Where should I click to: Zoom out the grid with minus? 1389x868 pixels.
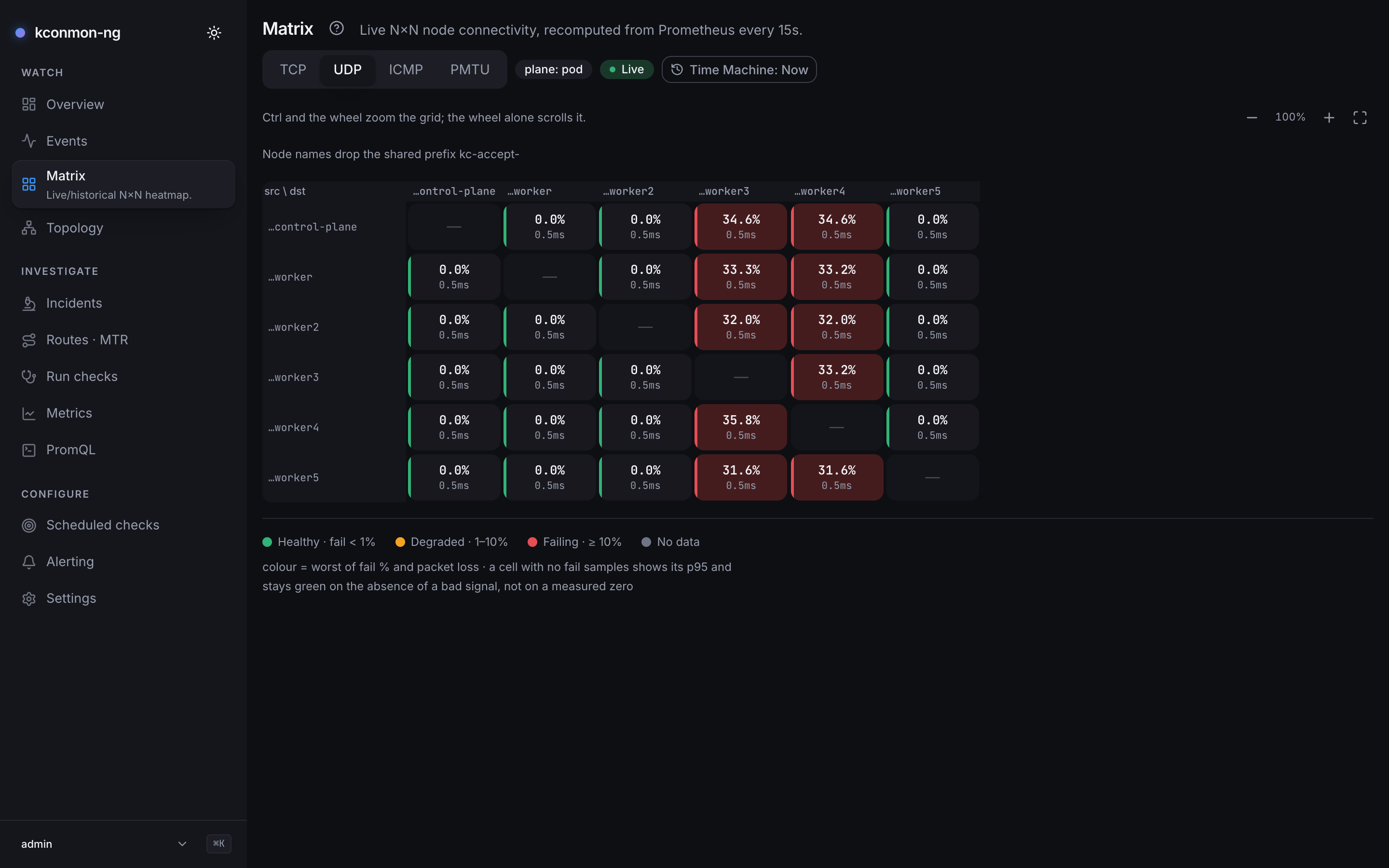(1252, 118)
